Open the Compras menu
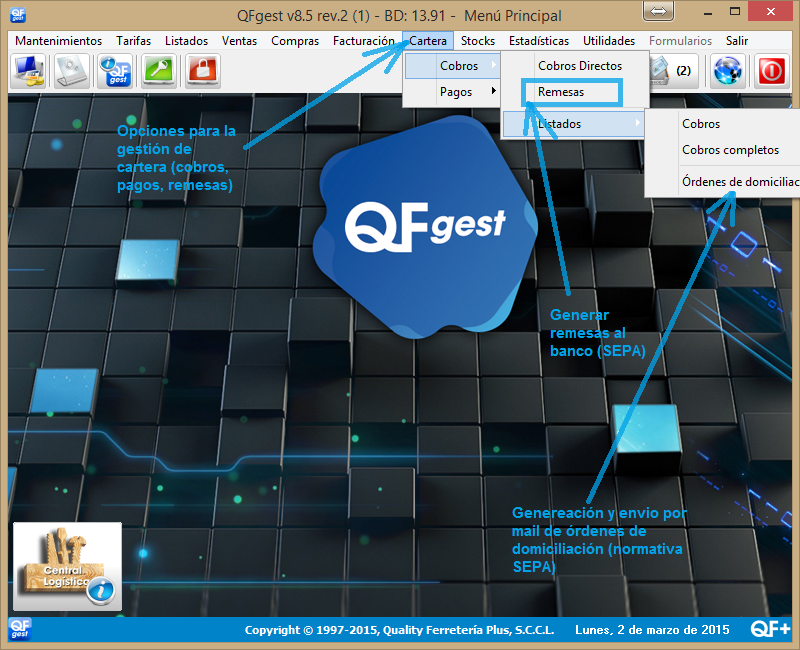Image resolution: width=800 pixels, height=650 pixels. (x=295, y=41)
